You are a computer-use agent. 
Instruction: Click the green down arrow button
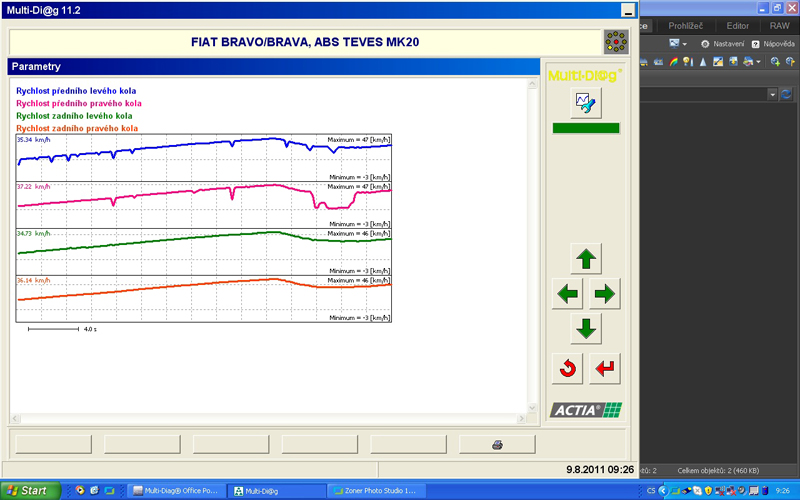click(x=586, y=329)
